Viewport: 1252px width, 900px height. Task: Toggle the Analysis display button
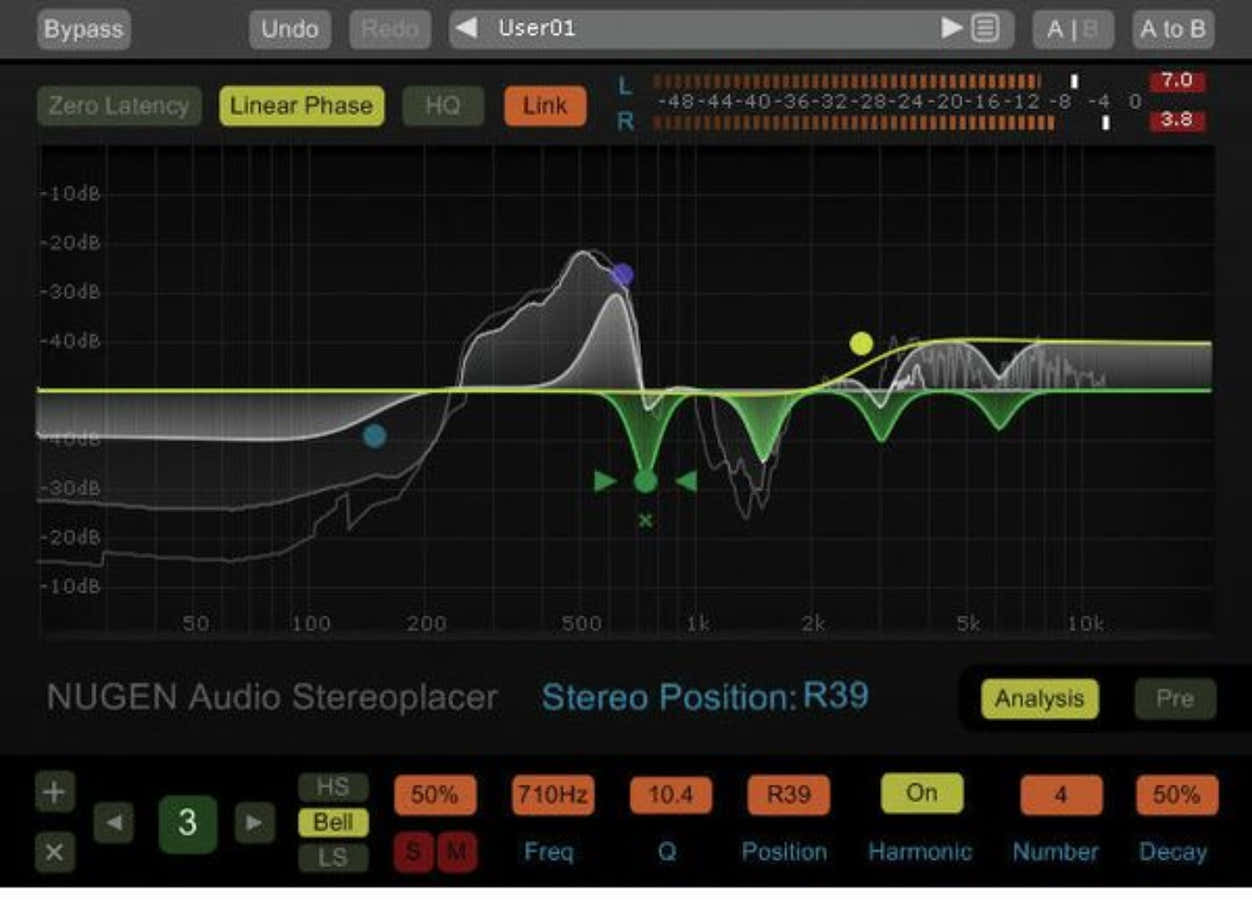[x=1039, y=699]
